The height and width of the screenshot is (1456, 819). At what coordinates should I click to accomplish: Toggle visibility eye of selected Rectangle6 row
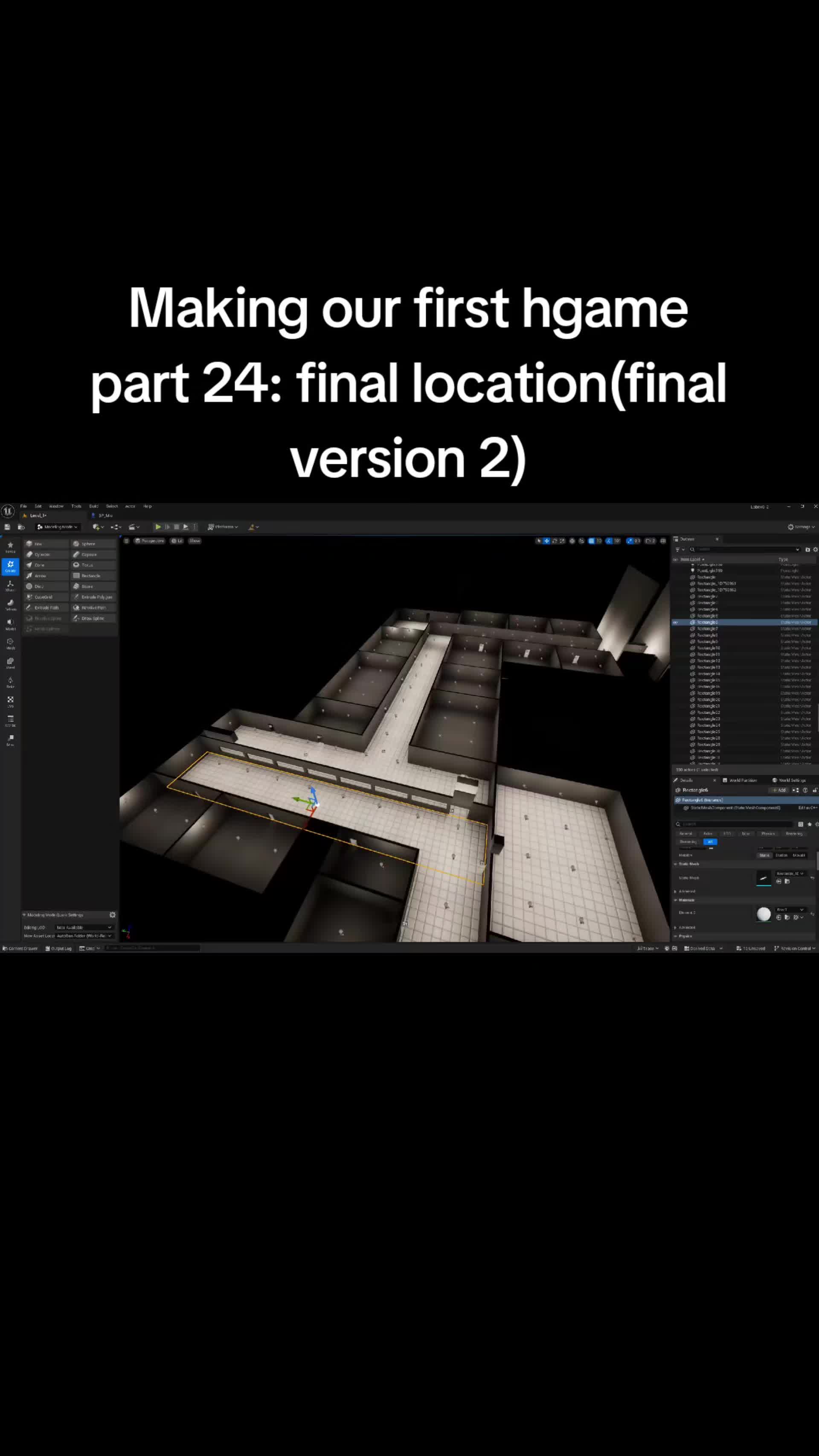click(x=675, y=622)
